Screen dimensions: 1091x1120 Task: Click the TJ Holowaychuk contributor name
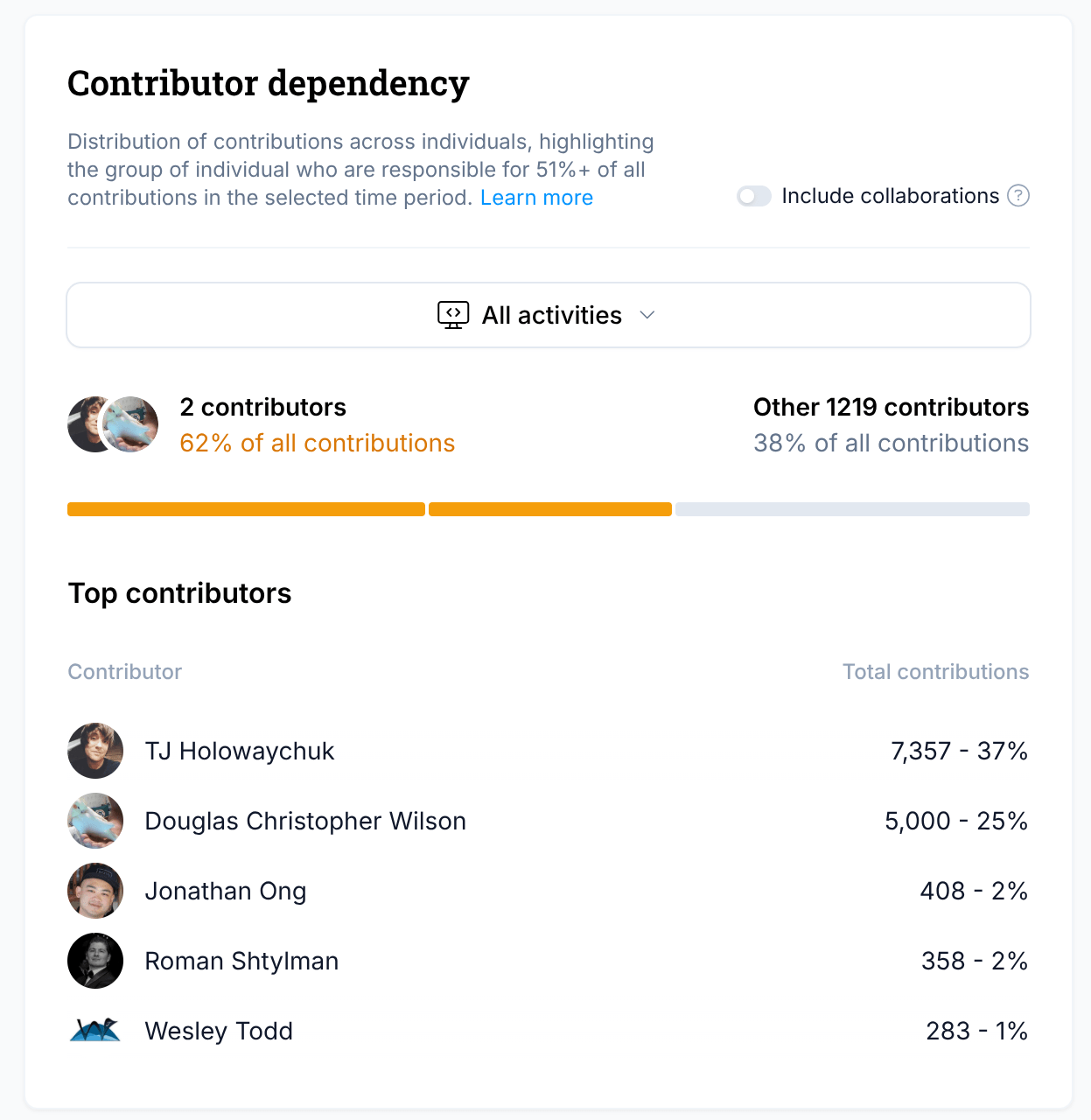[240, 751]
